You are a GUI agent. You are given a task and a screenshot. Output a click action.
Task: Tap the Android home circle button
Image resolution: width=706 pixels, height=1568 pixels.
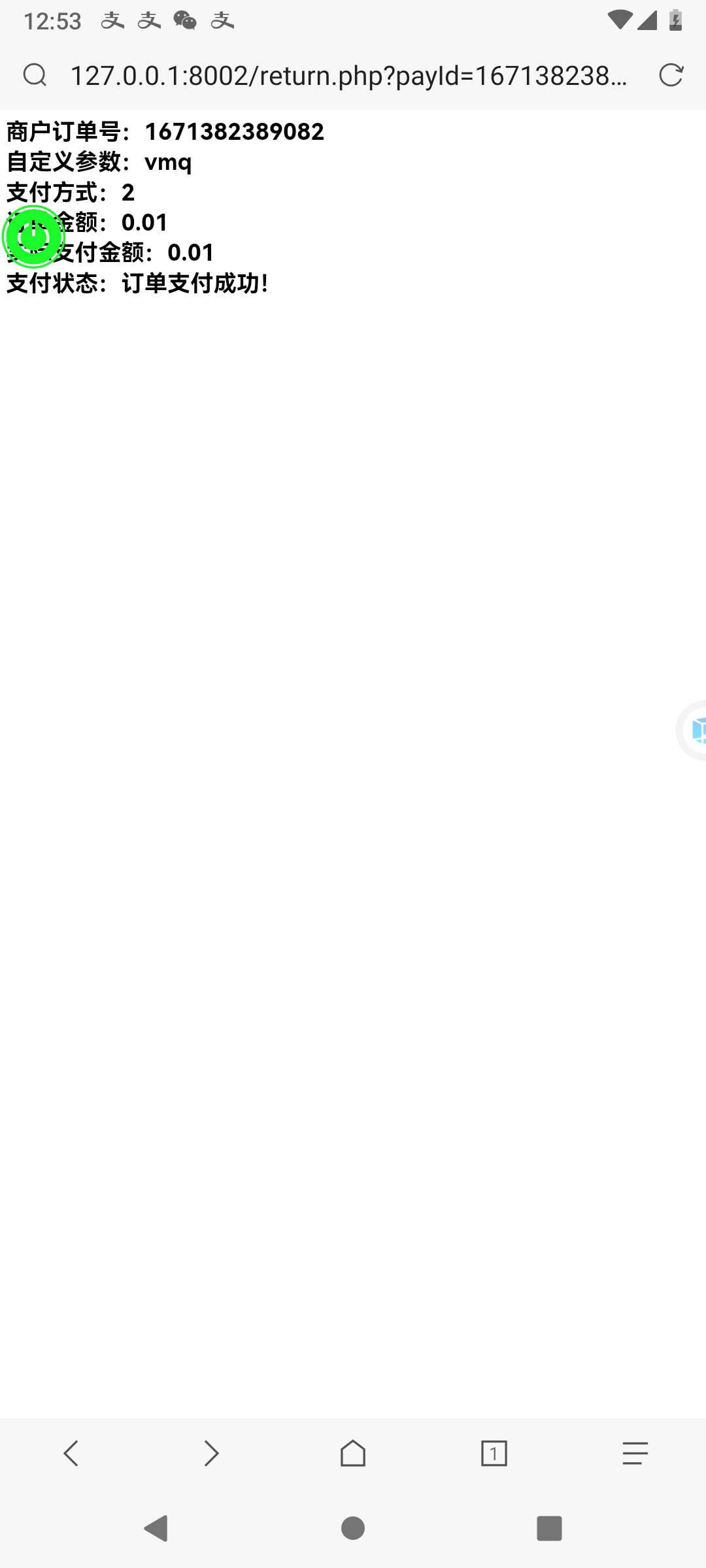[x=353, y=1528]
